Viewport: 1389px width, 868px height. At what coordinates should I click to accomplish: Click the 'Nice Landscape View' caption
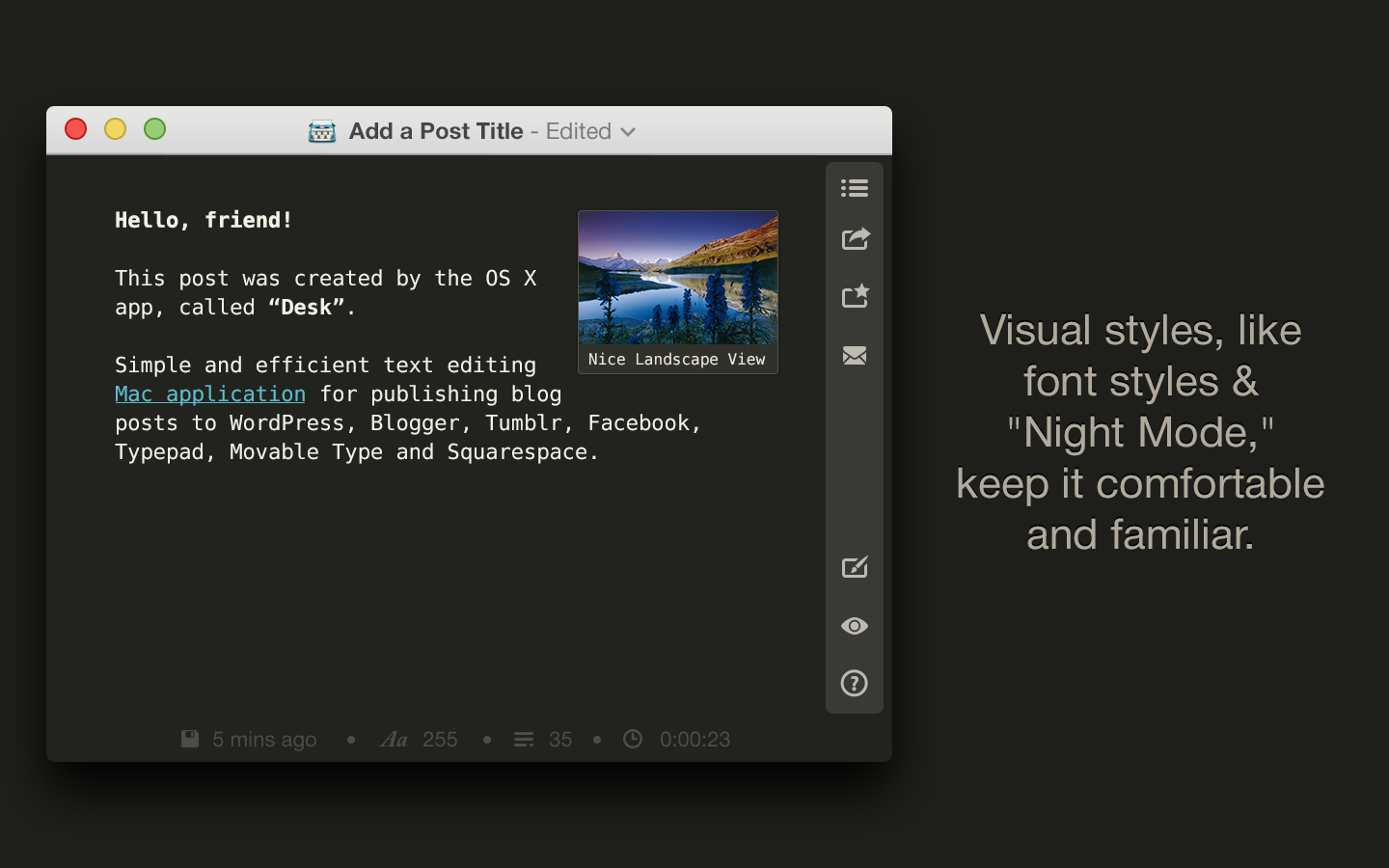(677, 359)
